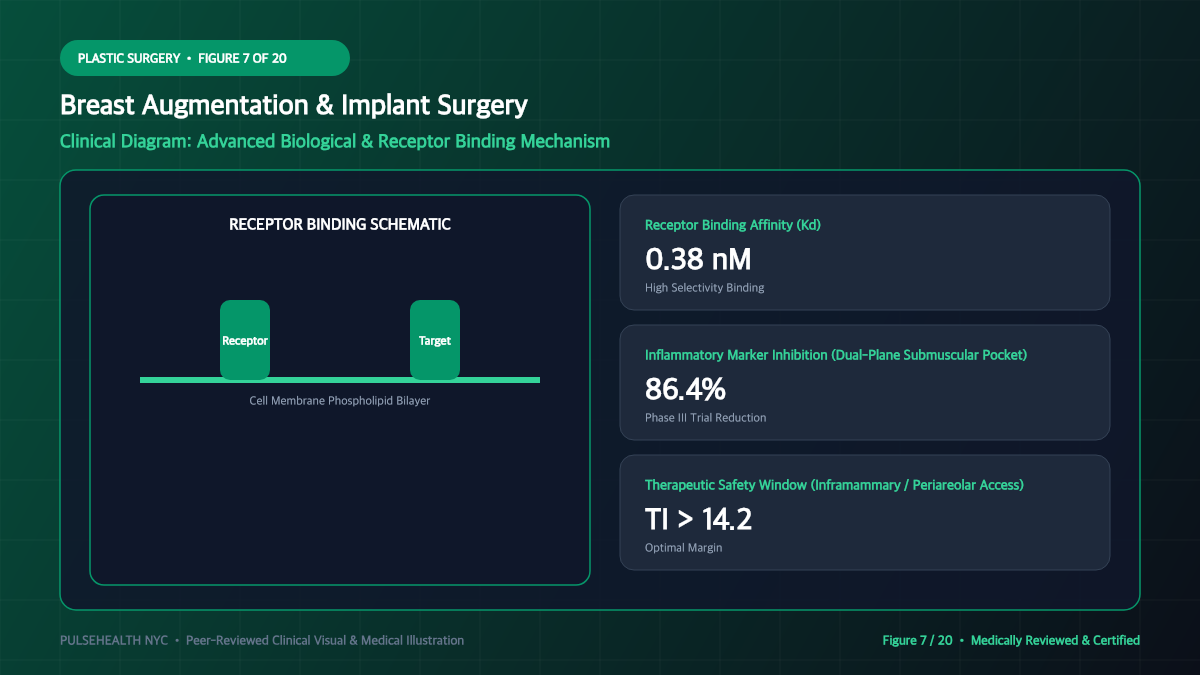Click the green cell membrane line

point(340,380)
